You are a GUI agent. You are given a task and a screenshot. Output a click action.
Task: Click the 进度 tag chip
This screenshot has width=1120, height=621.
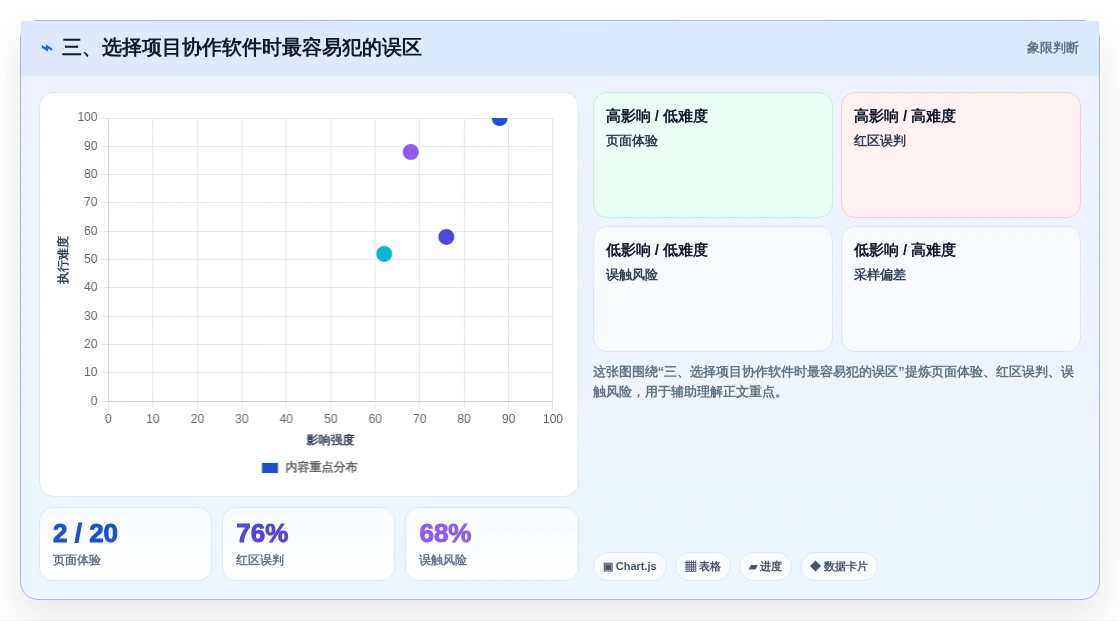coord(765,567)
